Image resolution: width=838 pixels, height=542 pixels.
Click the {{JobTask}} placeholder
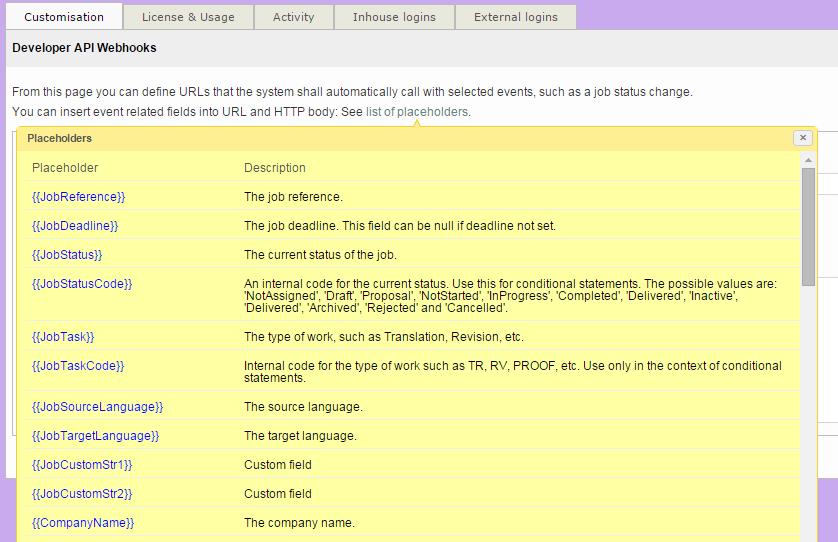point(63,337)
